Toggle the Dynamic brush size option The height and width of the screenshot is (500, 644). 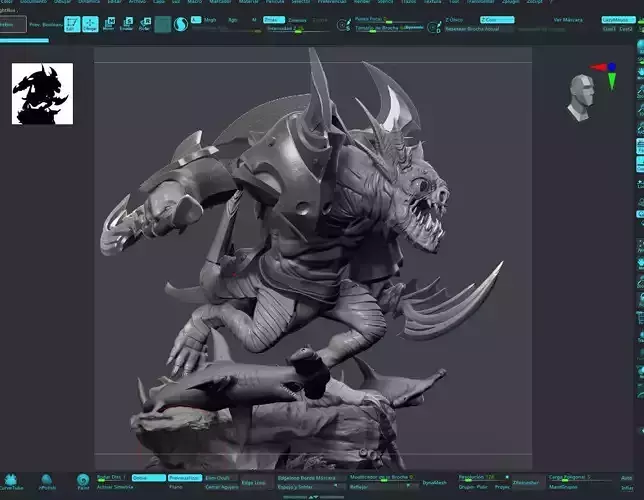tap(412, 28)
